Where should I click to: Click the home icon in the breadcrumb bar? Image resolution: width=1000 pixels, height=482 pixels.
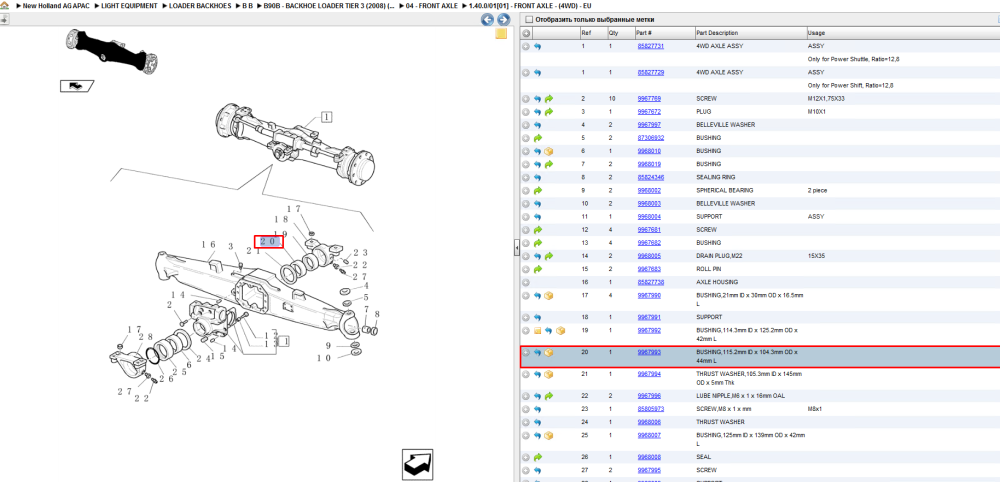click(x=4, y=5)
